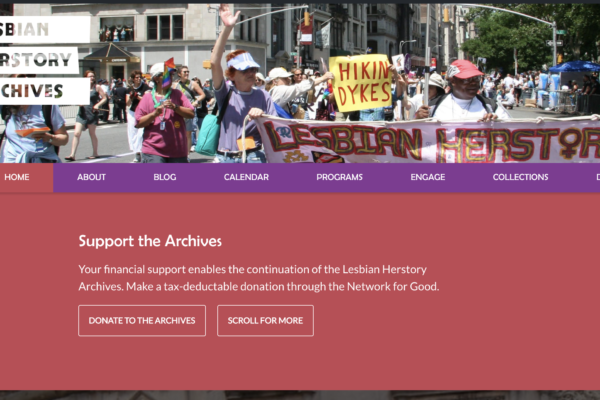
Task: Click the Donate to the Archives button
Action: (x=142, y=321)
